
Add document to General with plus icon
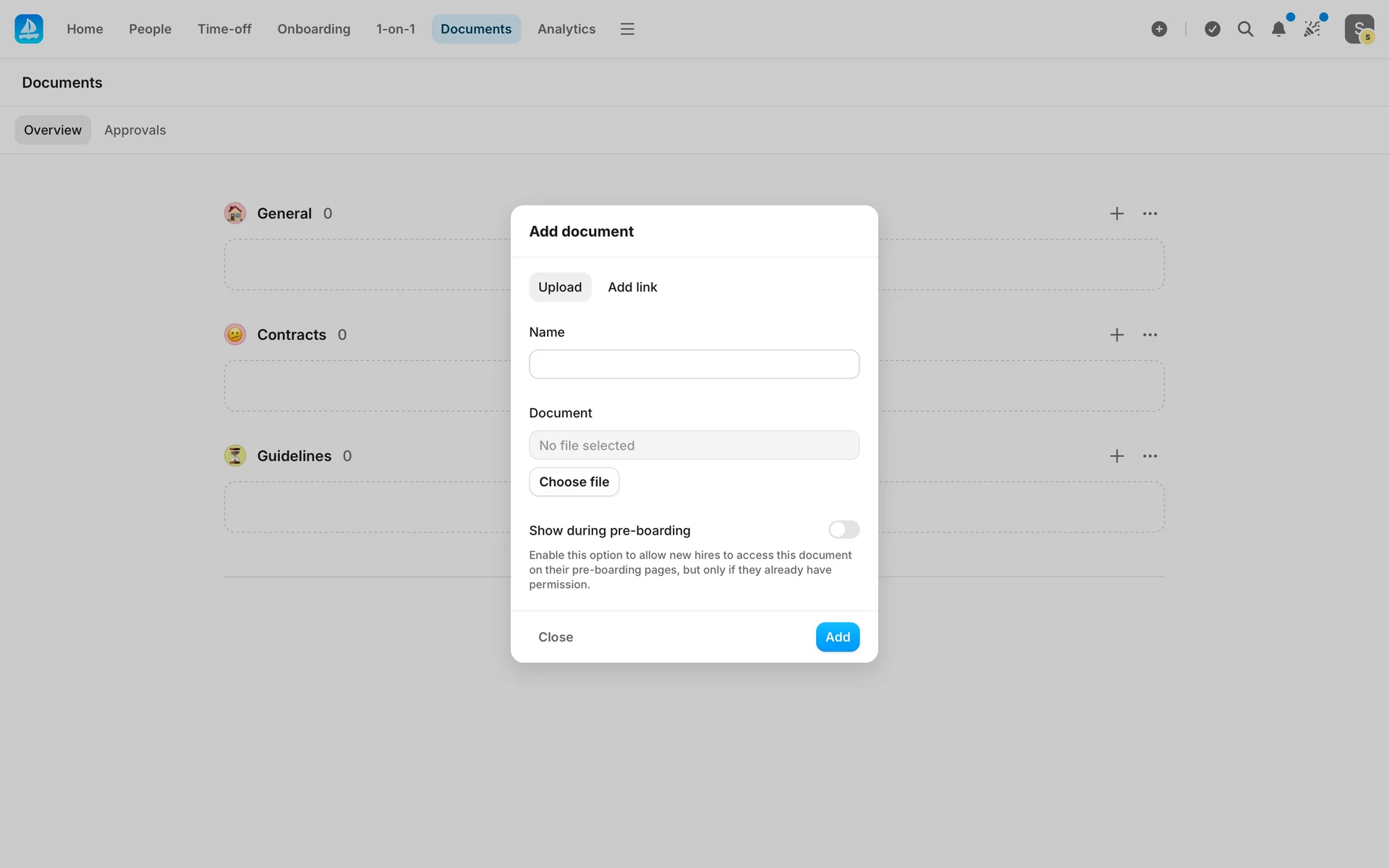coord(1117,213)
